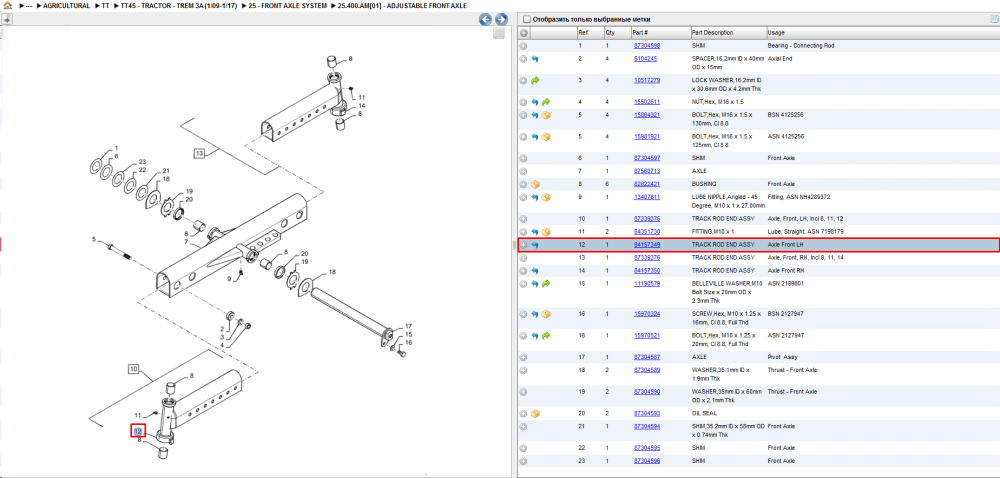The width and height of the screenshot is (1000, 478).
Task: Click callout 5 next to the bolt
Action: tap(93, 240)
